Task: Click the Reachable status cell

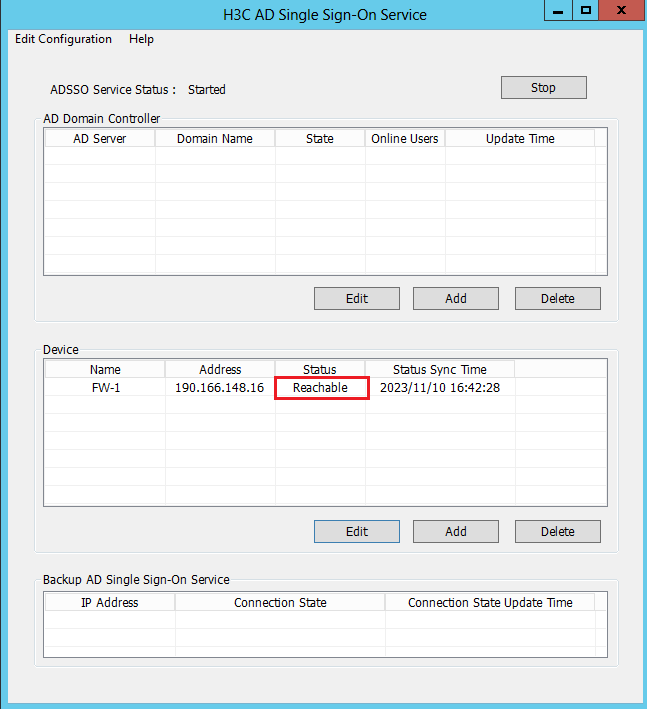Action: tap(320, 388)
